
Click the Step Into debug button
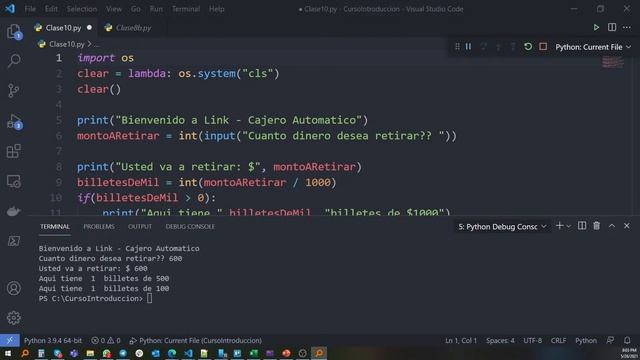(498, 47)
